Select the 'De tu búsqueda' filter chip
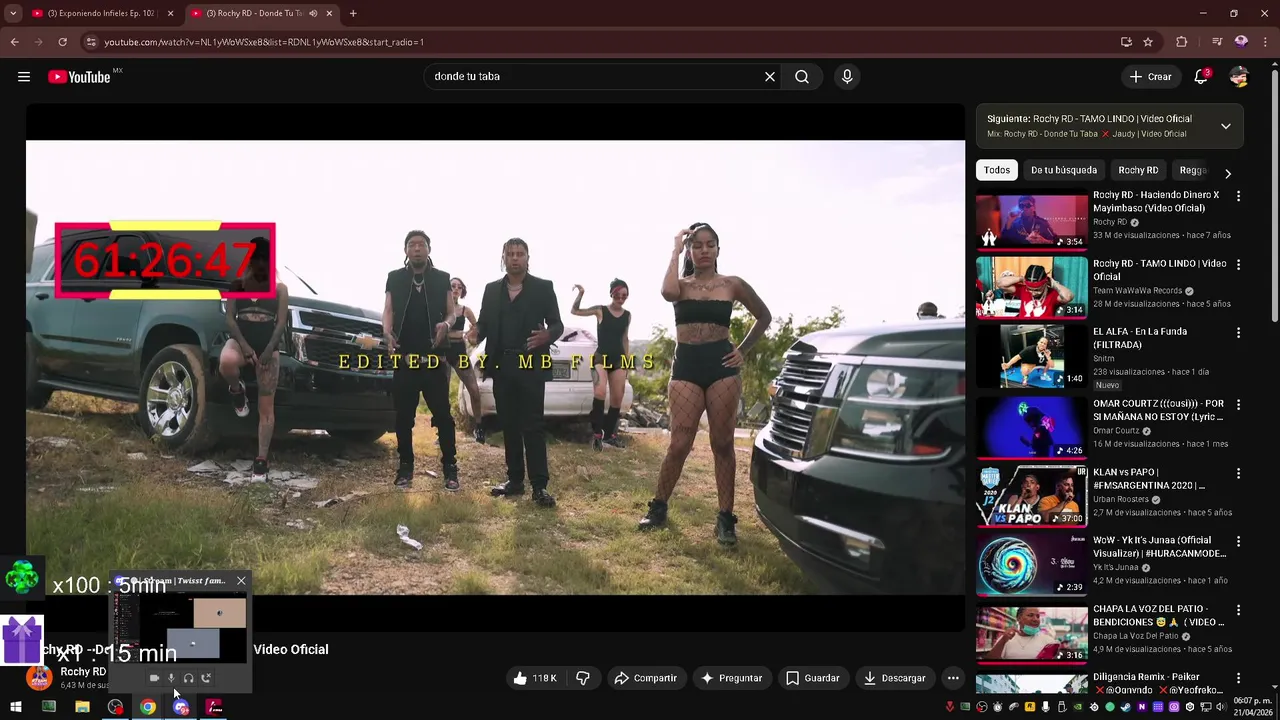Image resolution: width=1280 pixels, height=720 pixels. [1064, 170]
